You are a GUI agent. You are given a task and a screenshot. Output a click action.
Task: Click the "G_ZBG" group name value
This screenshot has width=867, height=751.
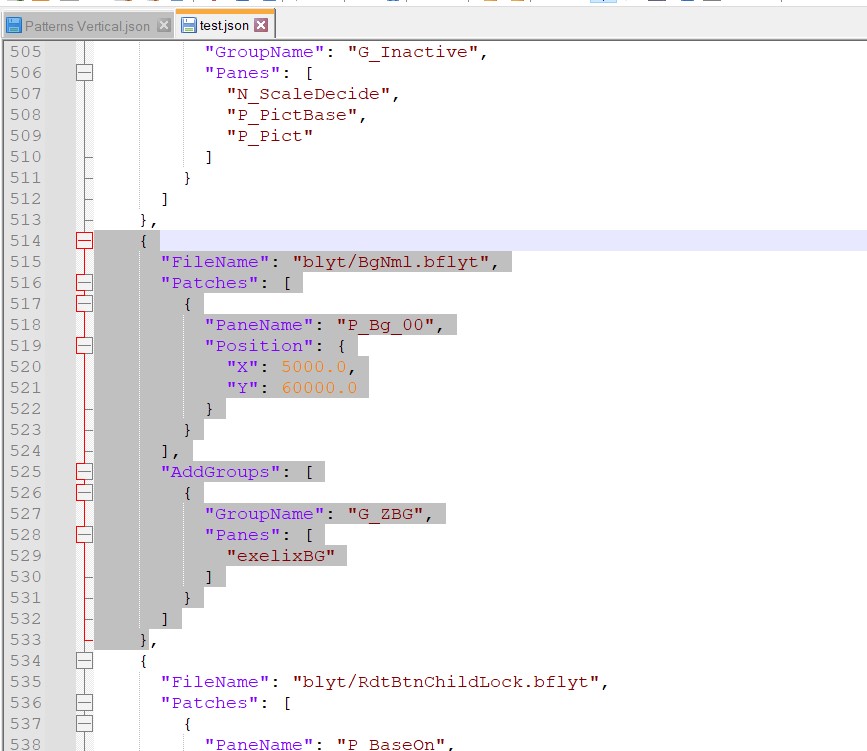coord(385,514)
